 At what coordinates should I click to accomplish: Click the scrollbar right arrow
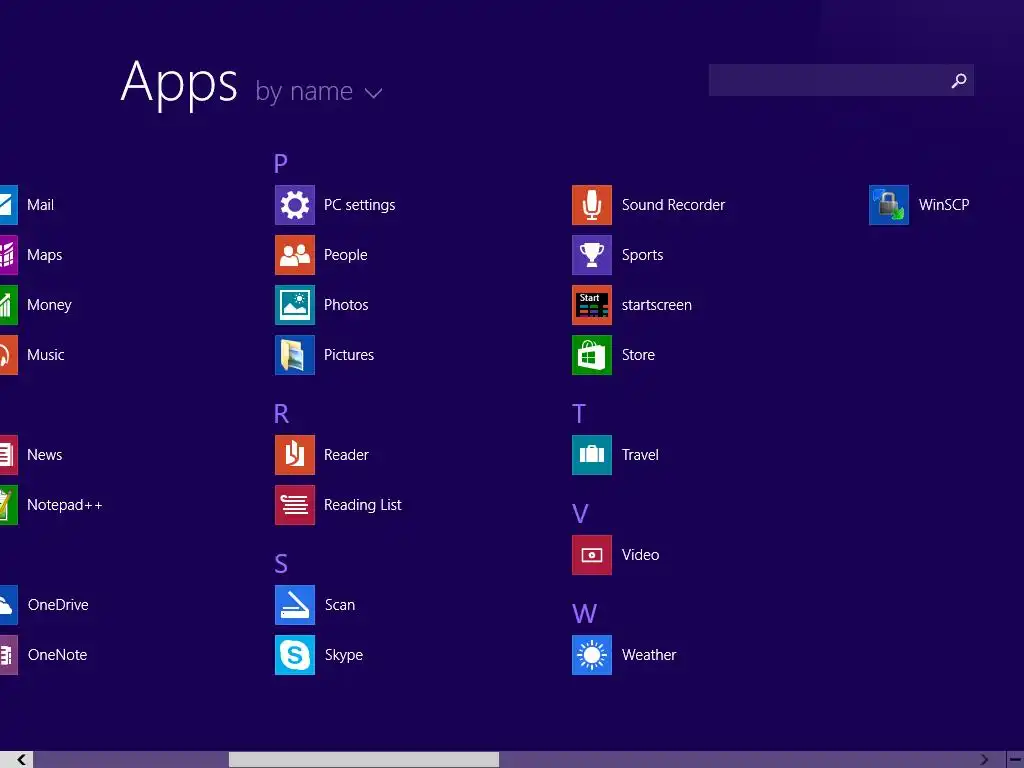click(984, 760)
